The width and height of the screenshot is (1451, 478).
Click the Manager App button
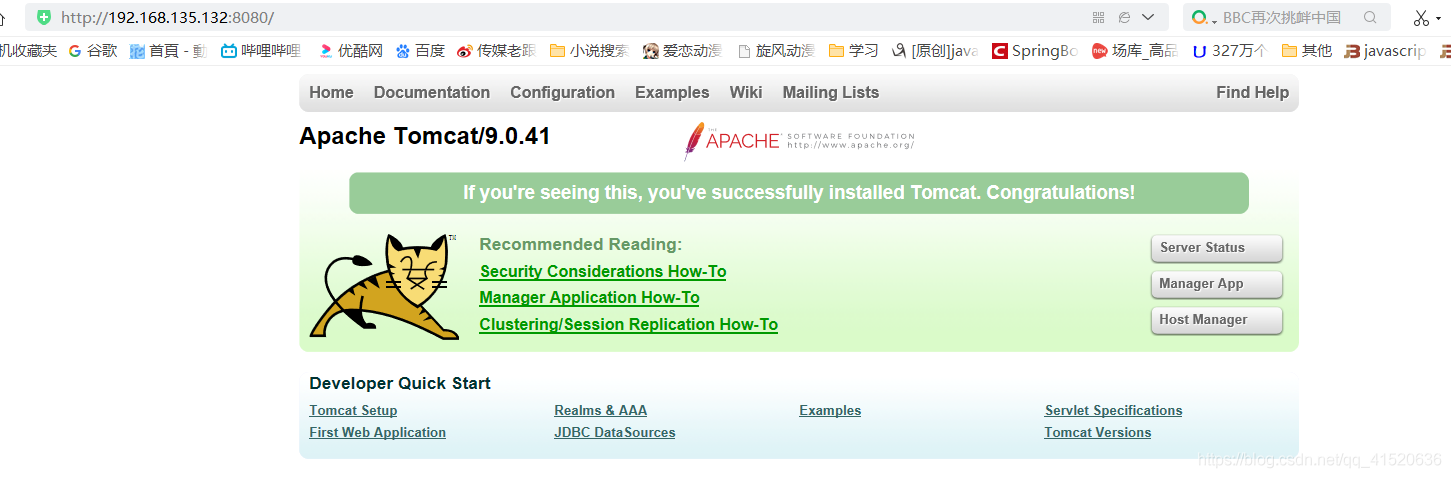click(x=1216, y=284)
